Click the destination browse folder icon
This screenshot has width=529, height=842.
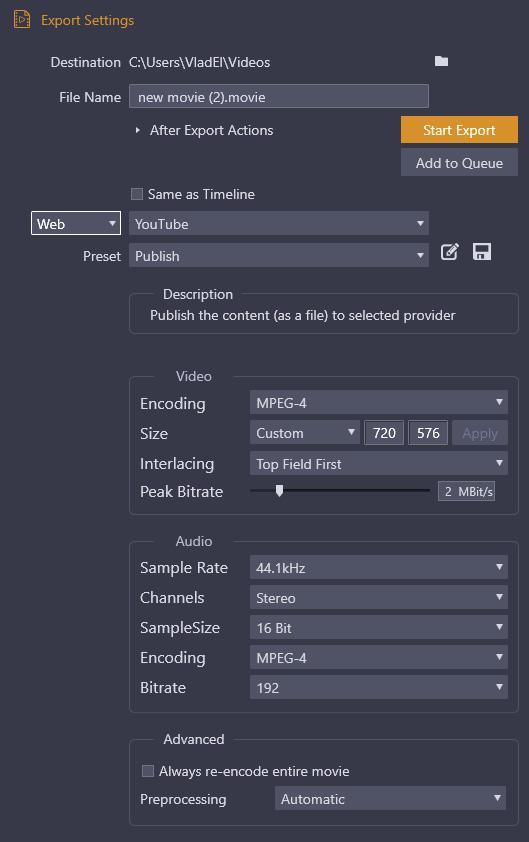[x=441, y=61]
